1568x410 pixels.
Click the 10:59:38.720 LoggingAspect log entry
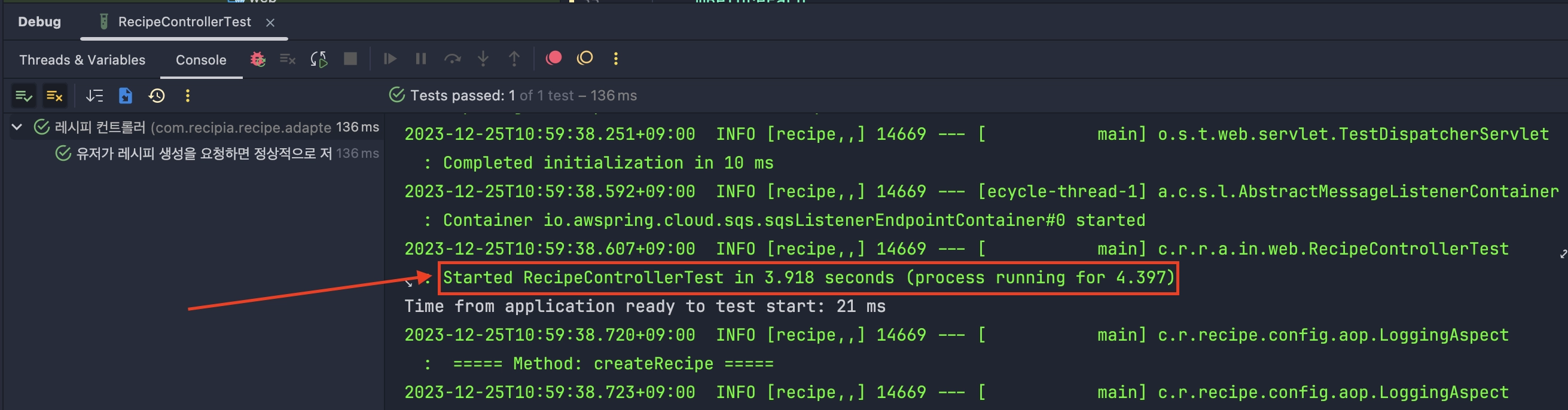pyautogui.click(x=956, y=335)
